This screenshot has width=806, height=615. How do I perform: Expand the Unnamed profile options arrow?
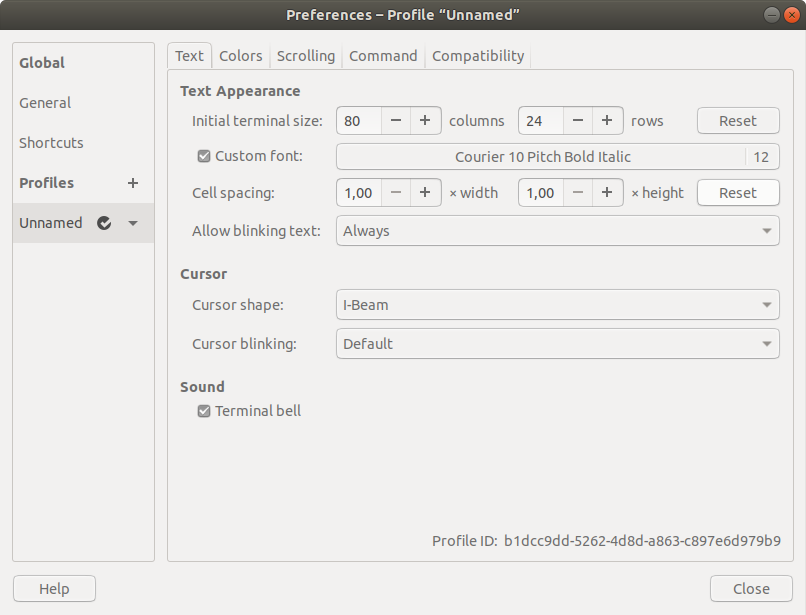point(133,223)
